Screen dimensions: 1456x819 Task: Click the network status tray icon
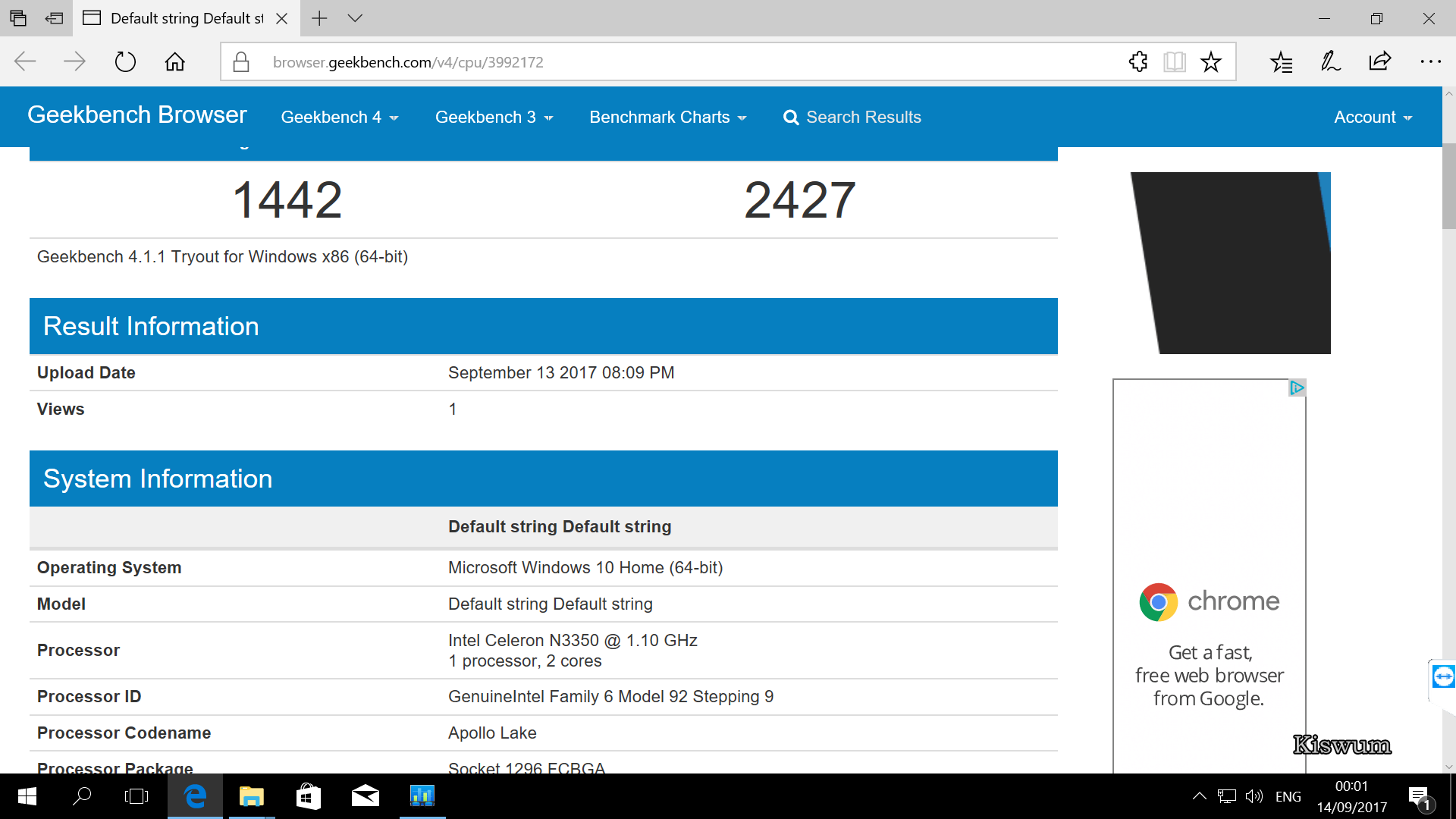pyautogui.click(x=1226, y=796)
